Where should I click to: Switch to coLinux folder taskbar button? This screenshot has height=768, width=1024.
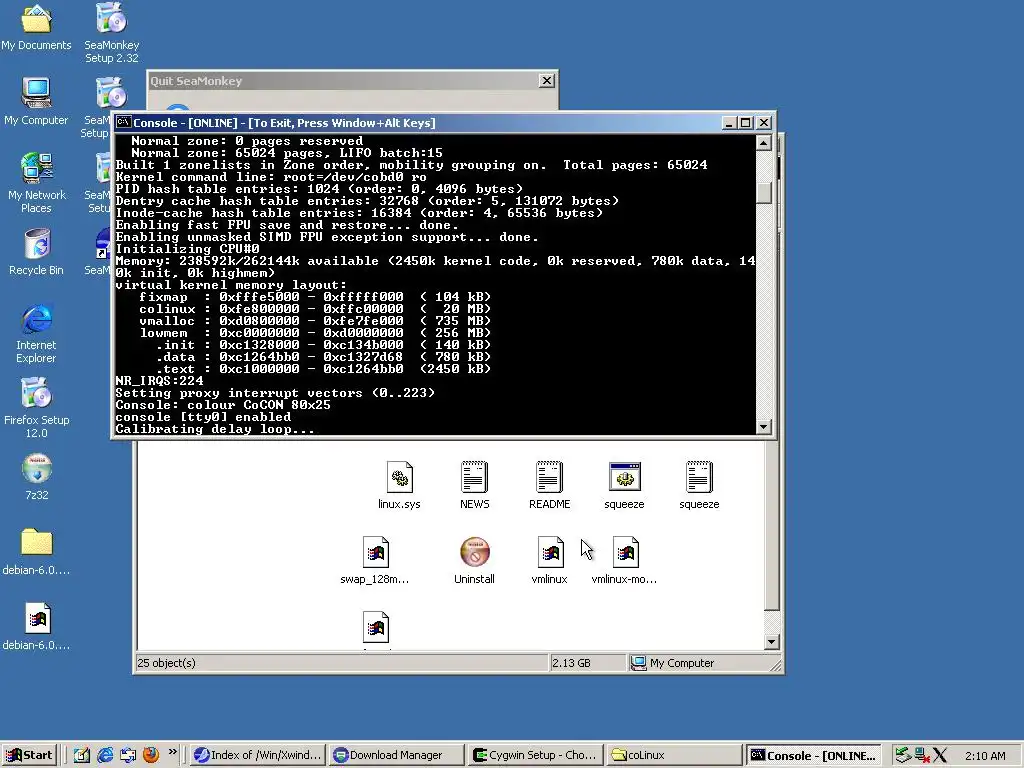point(673,755)
